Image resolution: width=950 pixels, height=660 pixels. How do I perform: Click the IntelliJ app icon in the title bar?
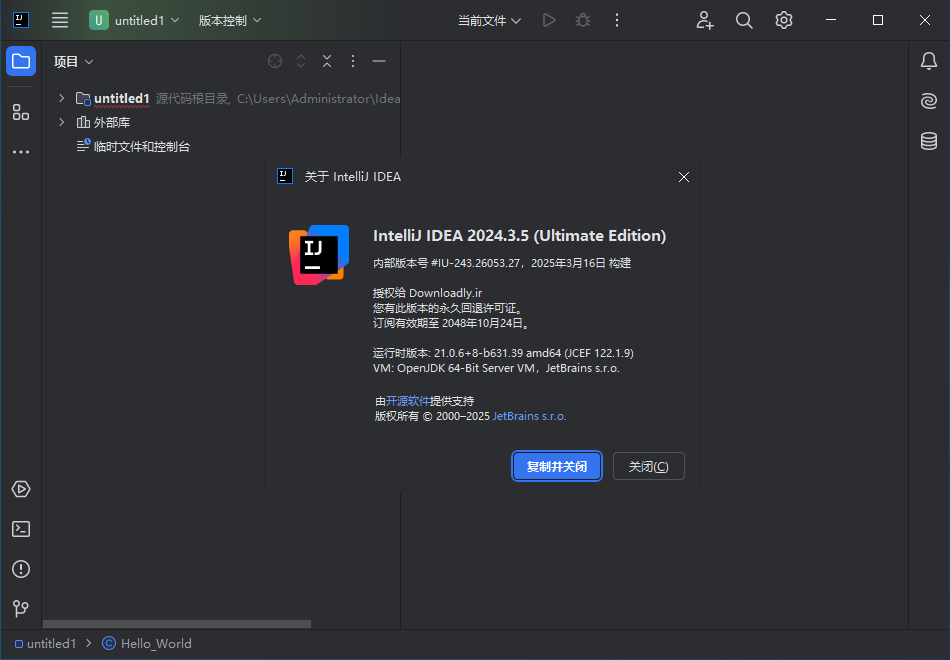click(21, 20)
